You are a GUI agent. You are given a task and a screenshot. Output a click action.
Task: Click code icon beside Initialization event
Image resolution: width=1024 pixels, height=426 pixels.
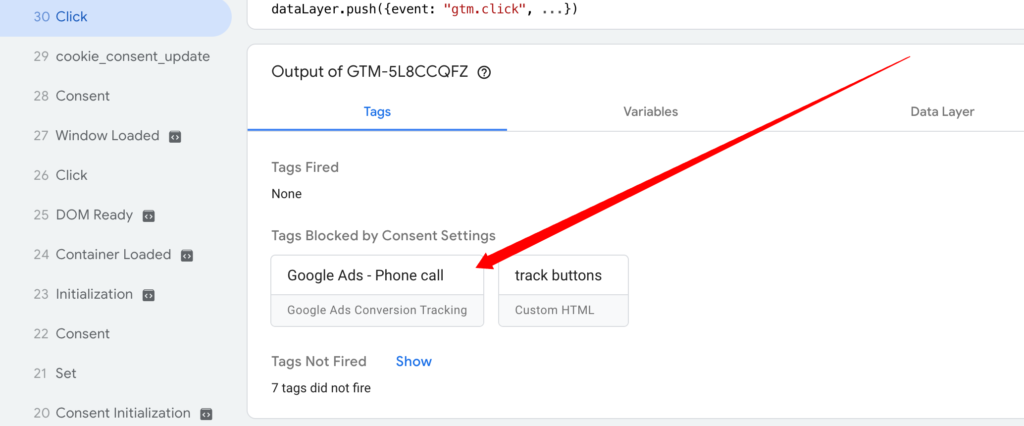(x=149, y=295)
